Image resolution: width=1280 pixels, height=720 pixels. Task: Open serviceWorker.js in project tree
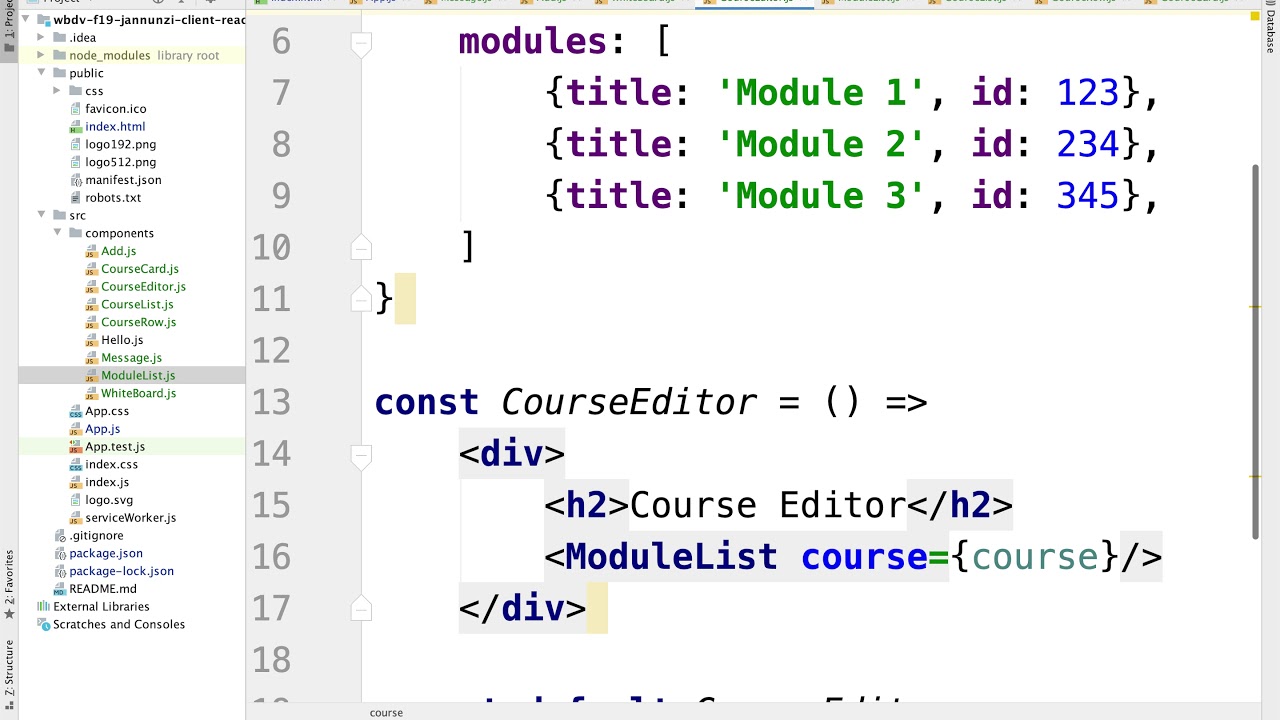point(130,518)
